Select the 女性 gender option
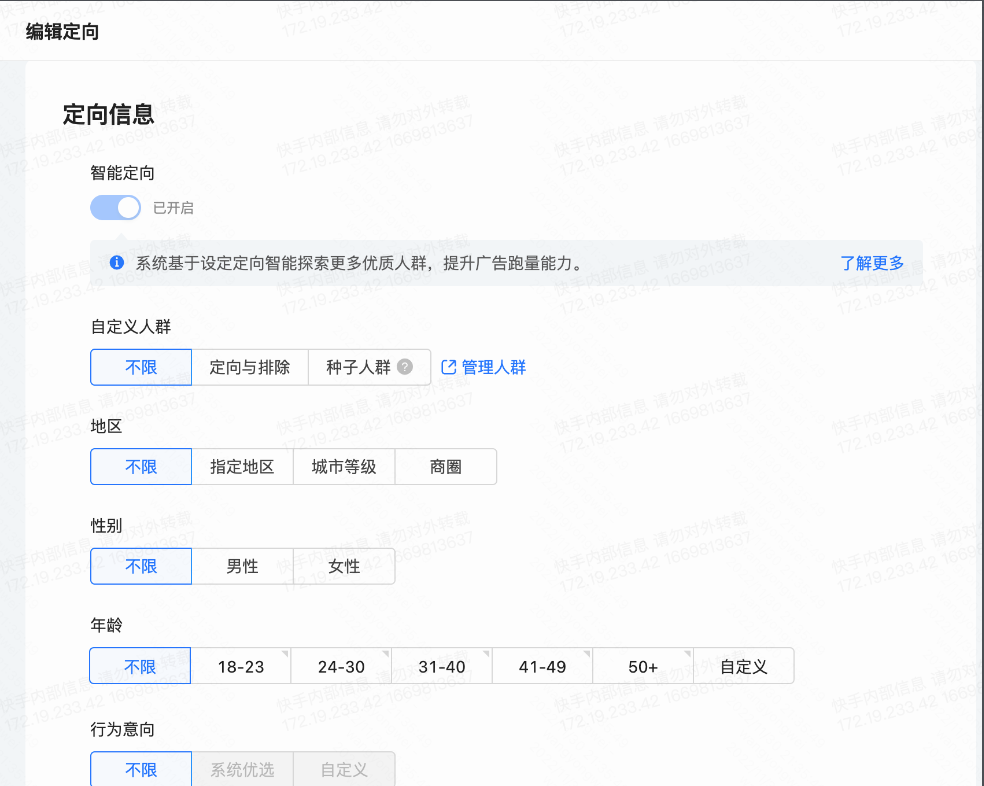The height and width of the screenshot is (786, 984). click(x=344, y=566)
